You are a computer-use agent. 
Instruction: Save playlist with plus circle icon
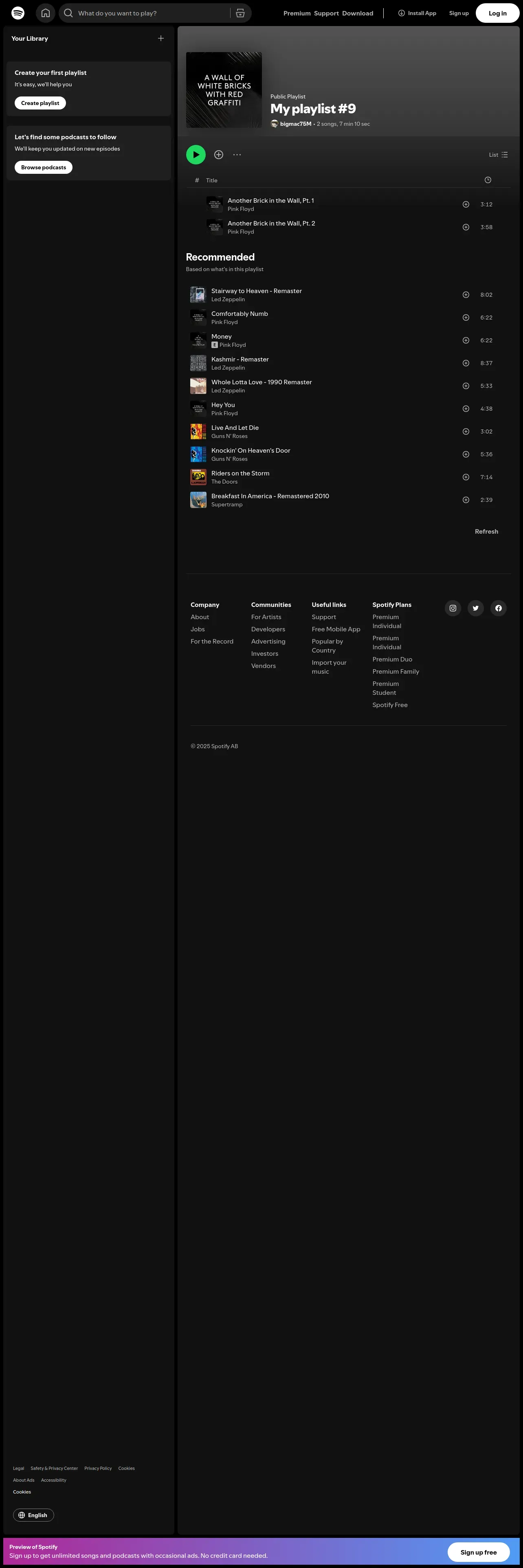(219, 155)
